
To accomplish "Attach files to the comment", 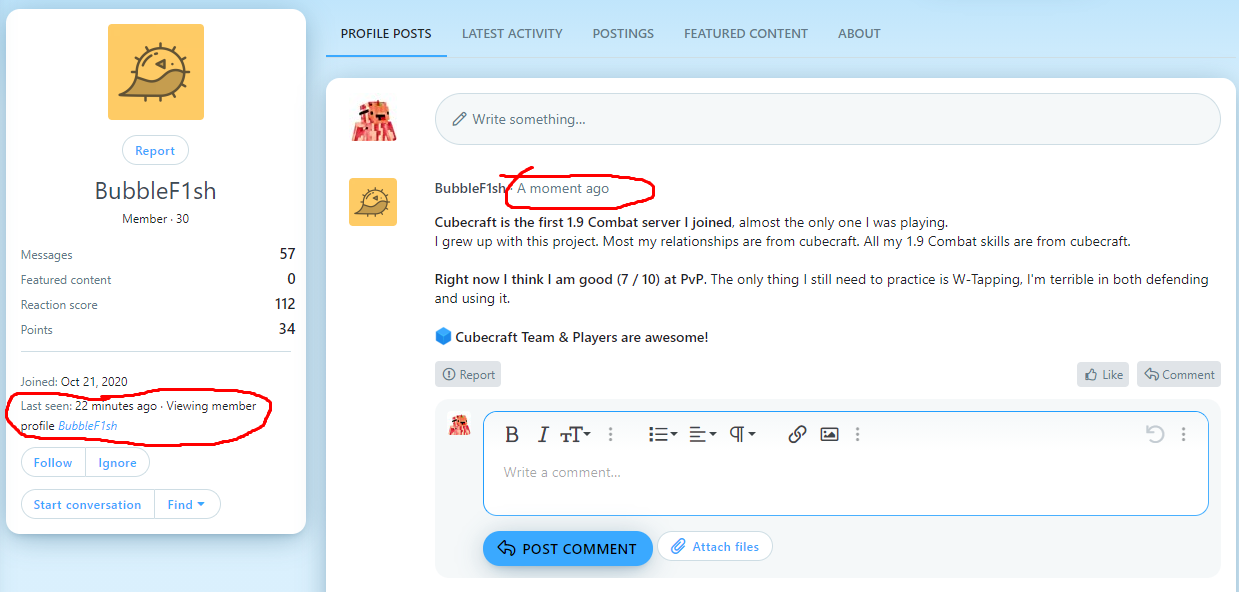I will tap(715, 546).
